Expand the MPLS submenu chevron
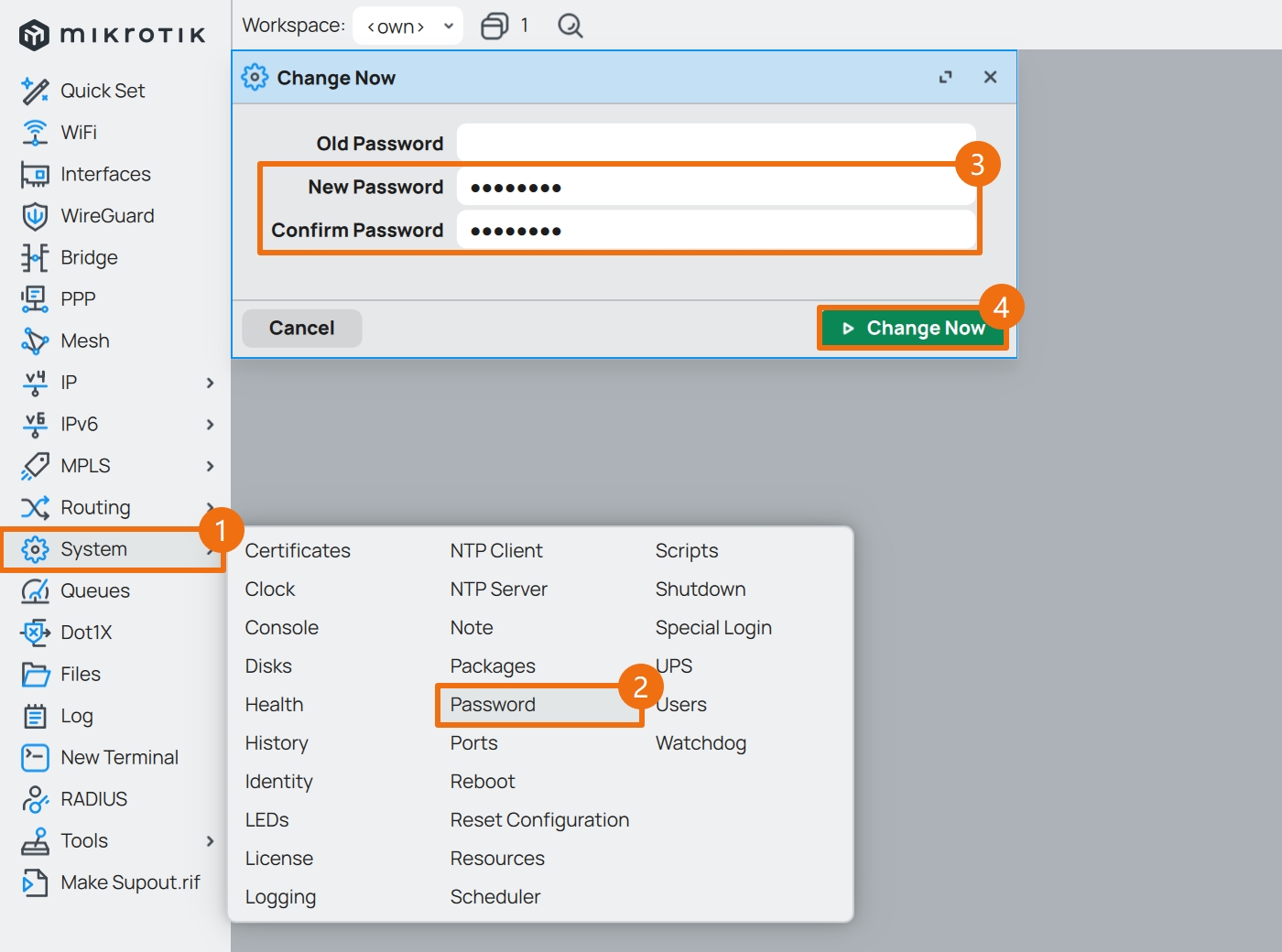The image size is (1282, 952). point(210,466)
